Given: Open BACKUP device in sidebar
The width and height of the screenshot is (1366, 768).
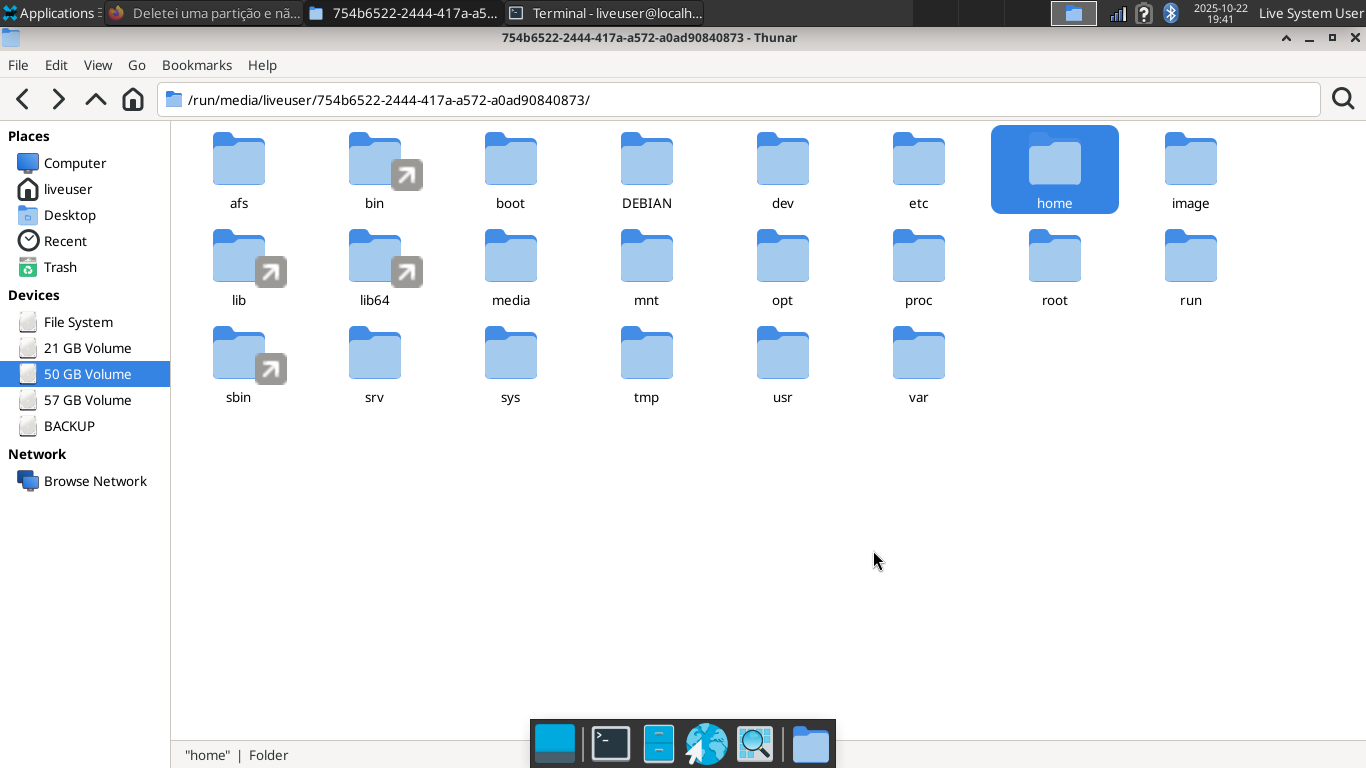Looking at the screenshot, I should (69, 426).
